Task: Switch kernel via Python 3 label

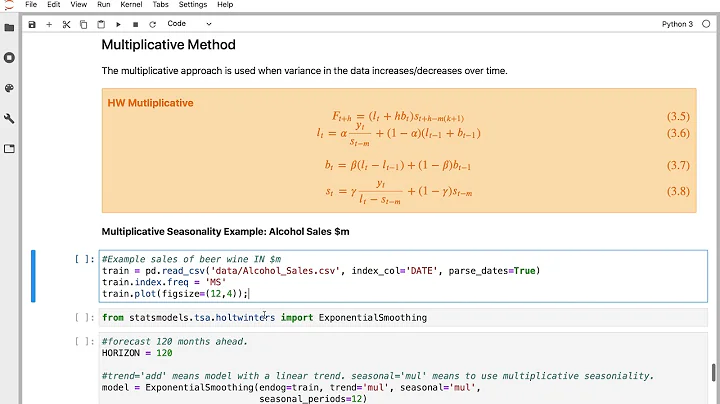Action: pos(677,24)
